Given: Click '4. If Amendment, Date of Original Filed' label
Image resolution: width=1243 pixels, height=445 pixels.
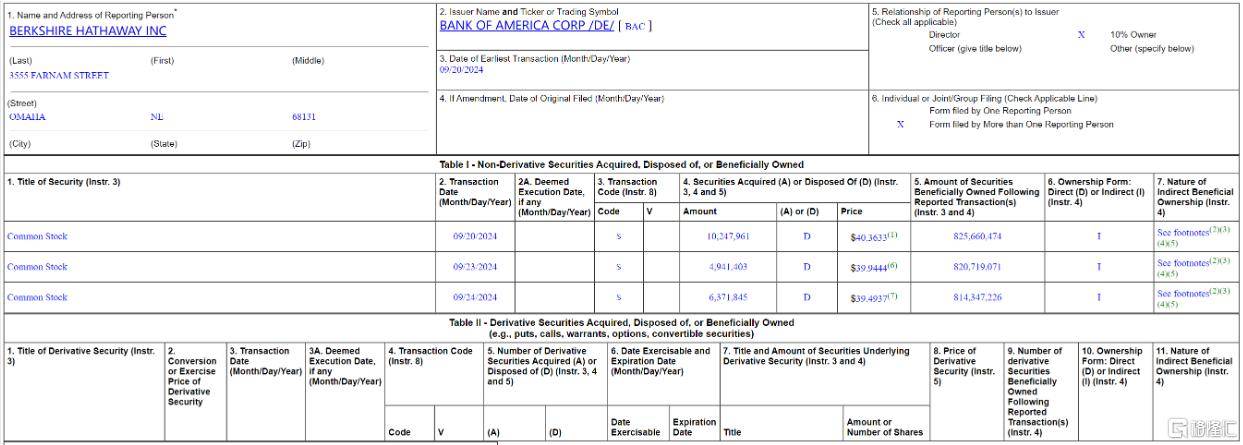Looking at the screenshot, I should pos(552,98).
